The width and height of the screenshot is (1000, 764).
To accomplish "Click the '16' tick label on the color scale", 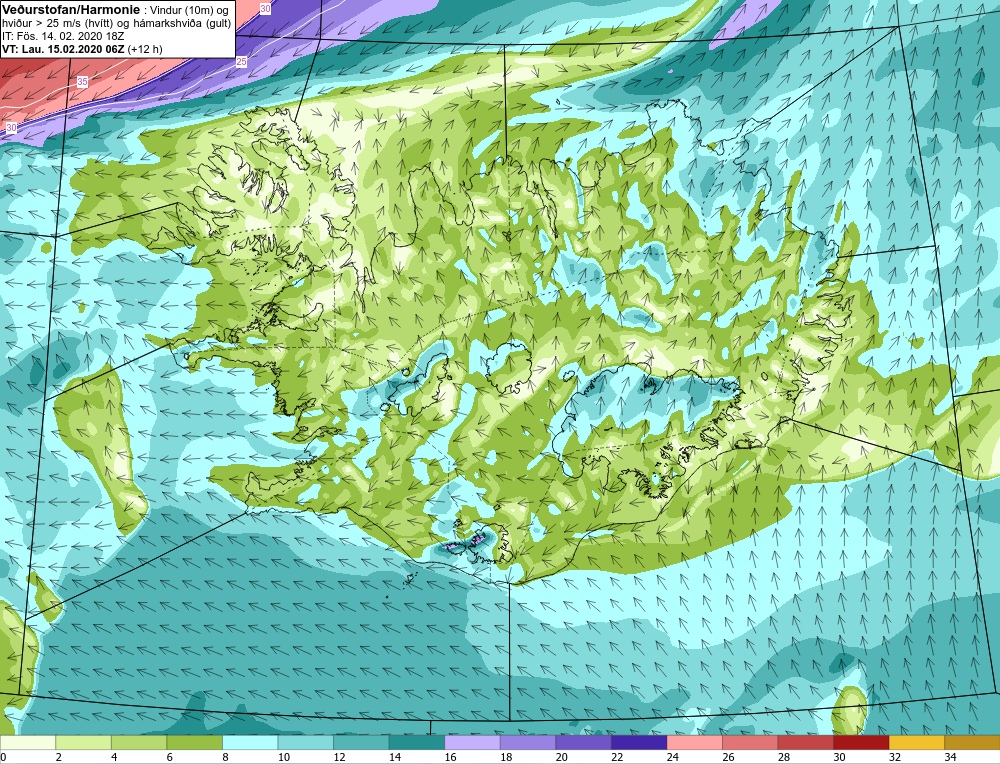I will (450, 757).
